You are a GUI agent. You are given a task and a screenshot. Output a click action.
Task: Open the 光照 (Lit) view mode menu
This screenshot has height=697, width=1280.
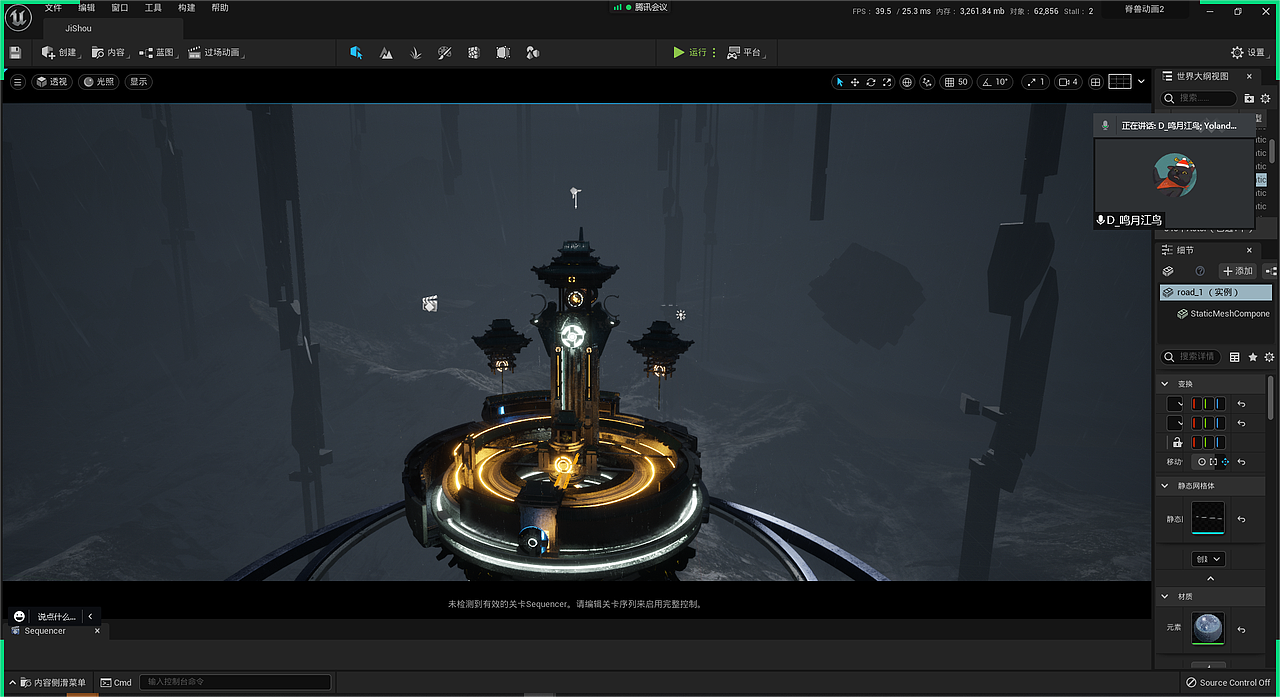tap(99, 82)
